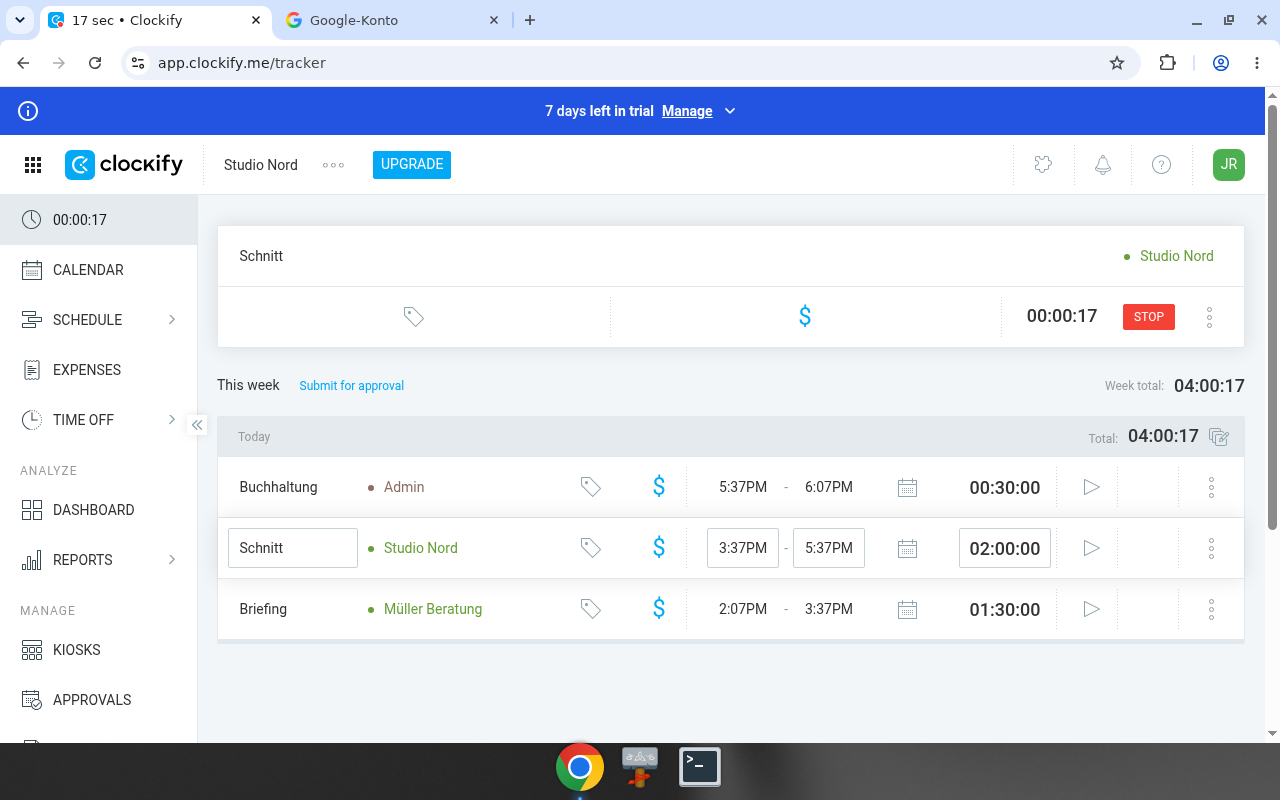
Task: Switch to the Google-Konto browser tab
Action: pos(393,20)
